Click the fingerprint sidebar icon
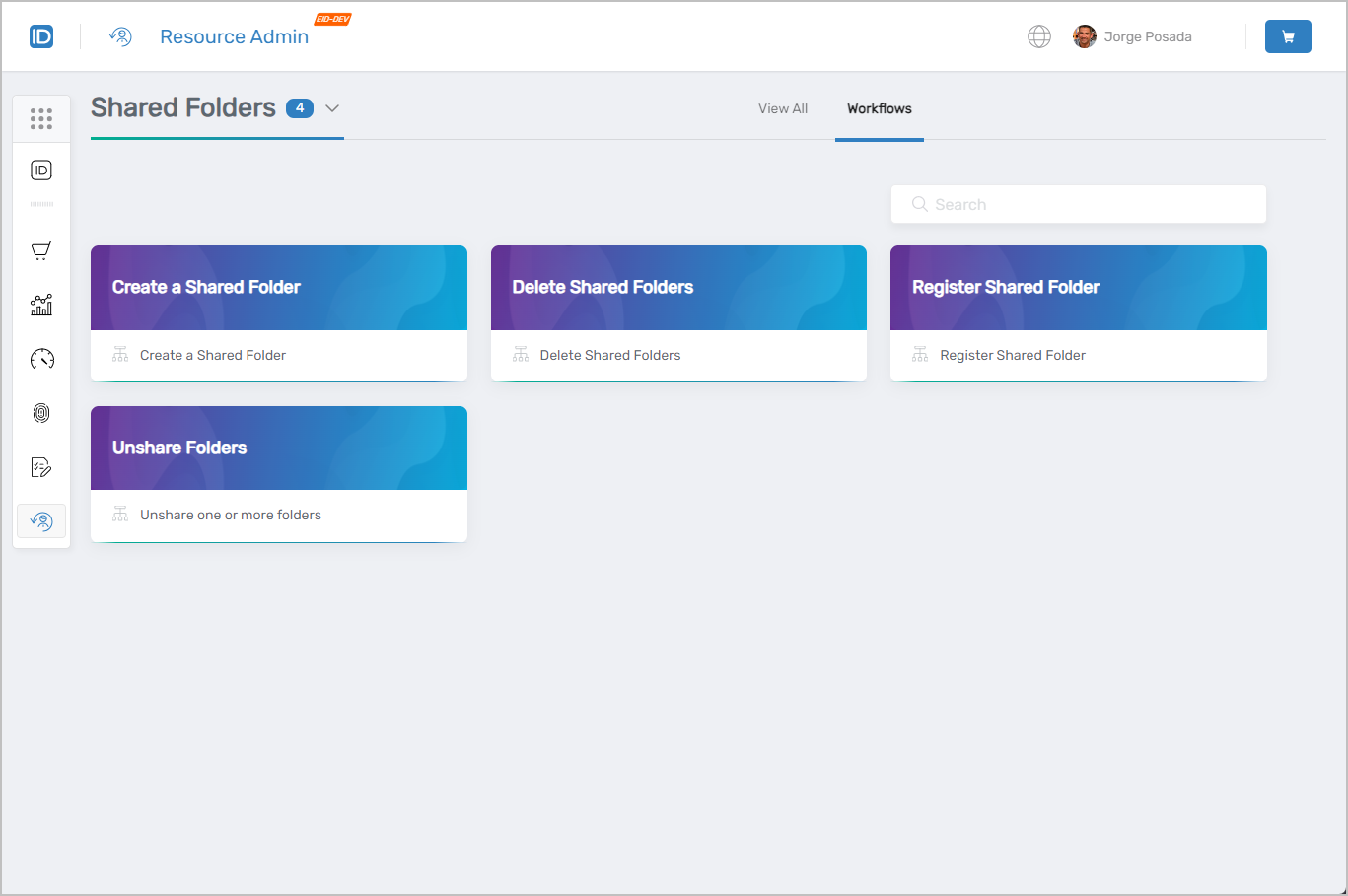The height and width of the screenshot is (896, 1348). click(x=40, y=413)
